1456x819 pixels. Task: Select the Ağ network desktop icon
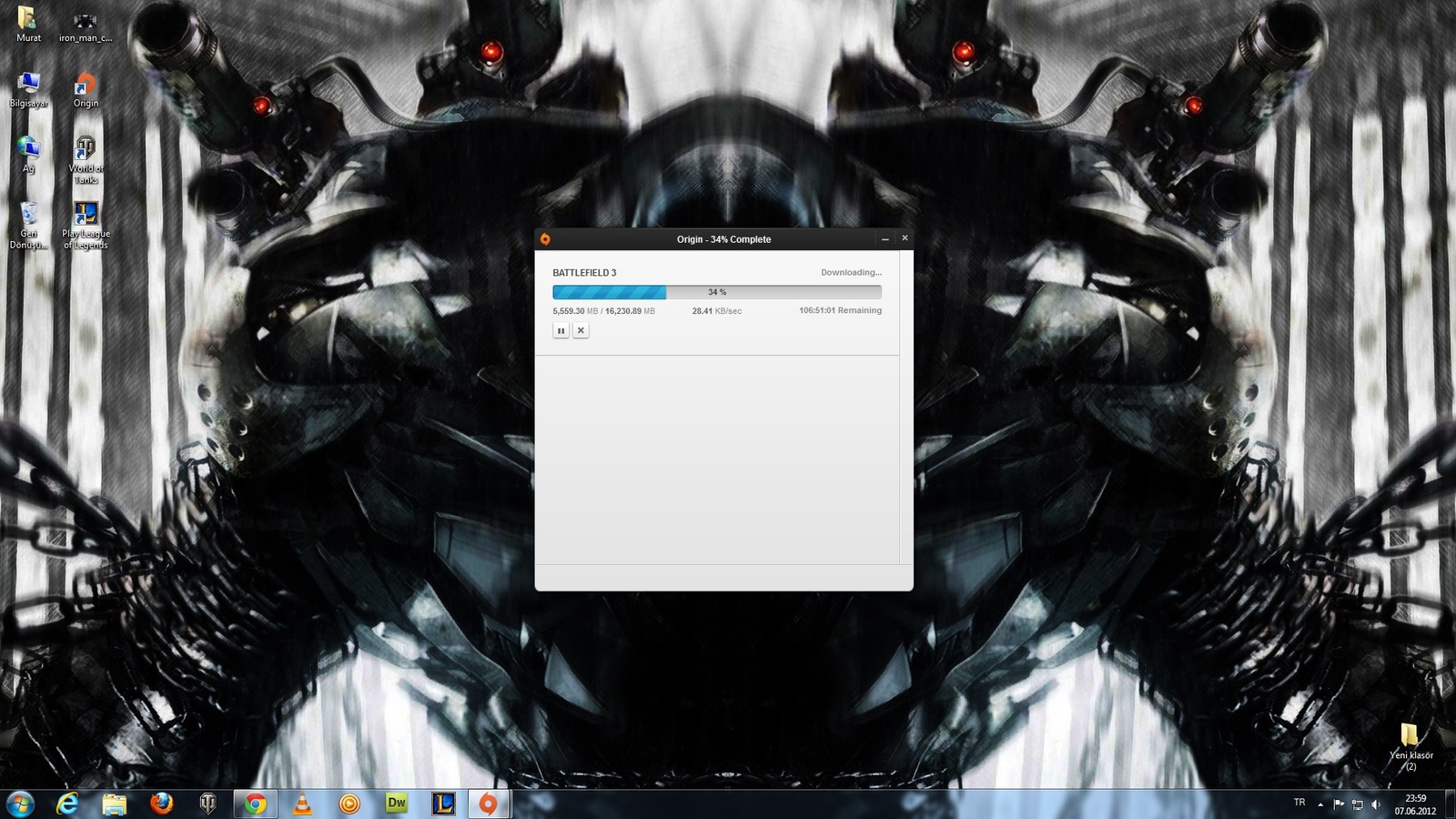(28, 156)
